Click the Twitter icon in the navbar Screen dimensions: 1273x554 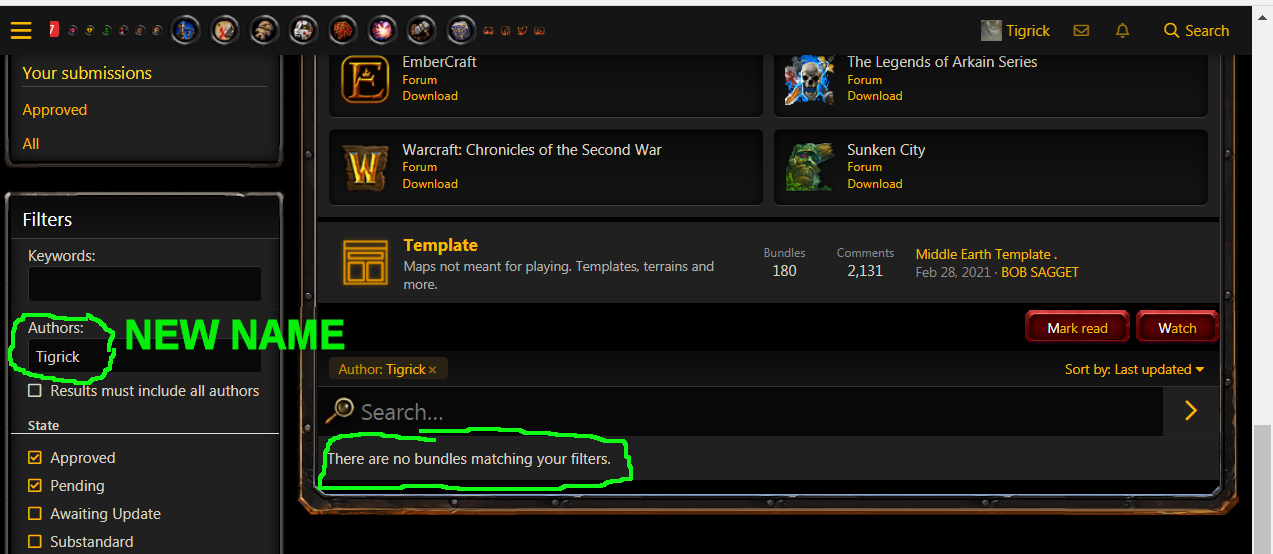tap(522, 30)
